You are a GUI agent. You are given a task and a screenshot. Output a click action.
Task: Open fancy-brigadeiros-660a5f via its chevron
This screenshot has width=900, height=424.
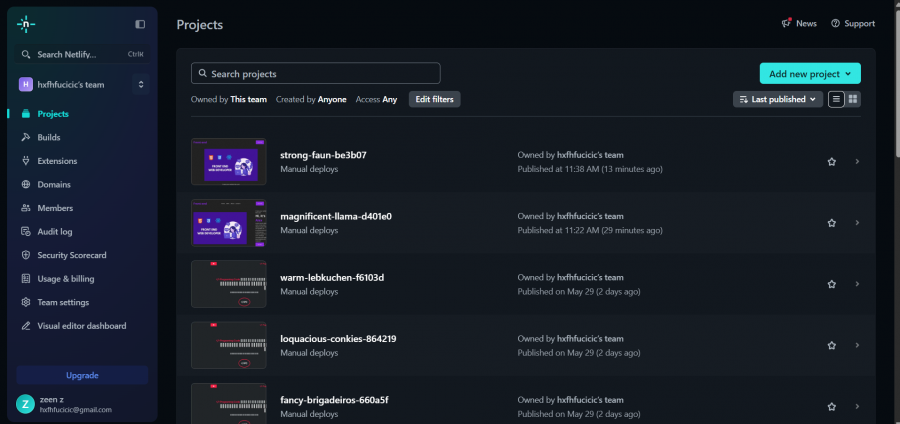point(858,406)
